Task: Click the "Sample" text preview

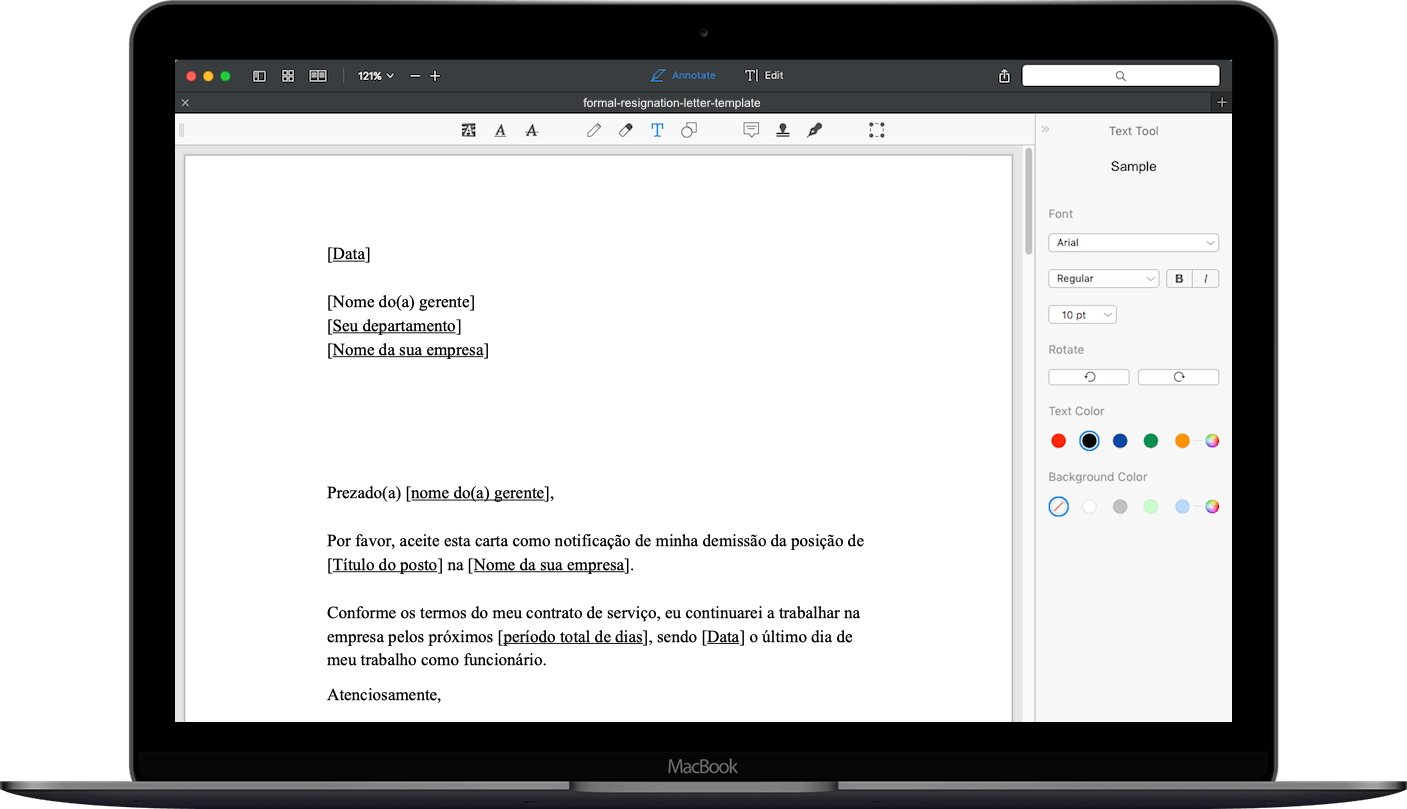Action: tap(1133, 167)
